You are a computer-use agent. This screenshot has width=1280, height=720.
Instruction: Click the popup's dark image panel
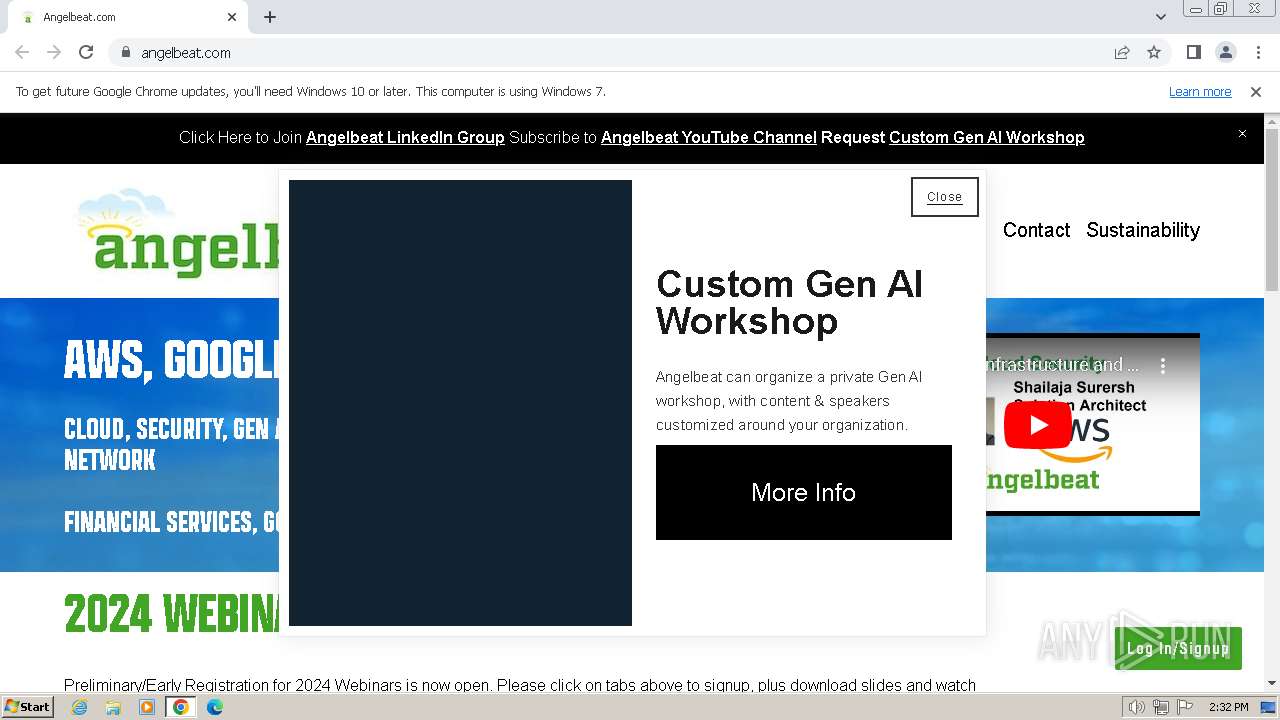pos(460,403)
